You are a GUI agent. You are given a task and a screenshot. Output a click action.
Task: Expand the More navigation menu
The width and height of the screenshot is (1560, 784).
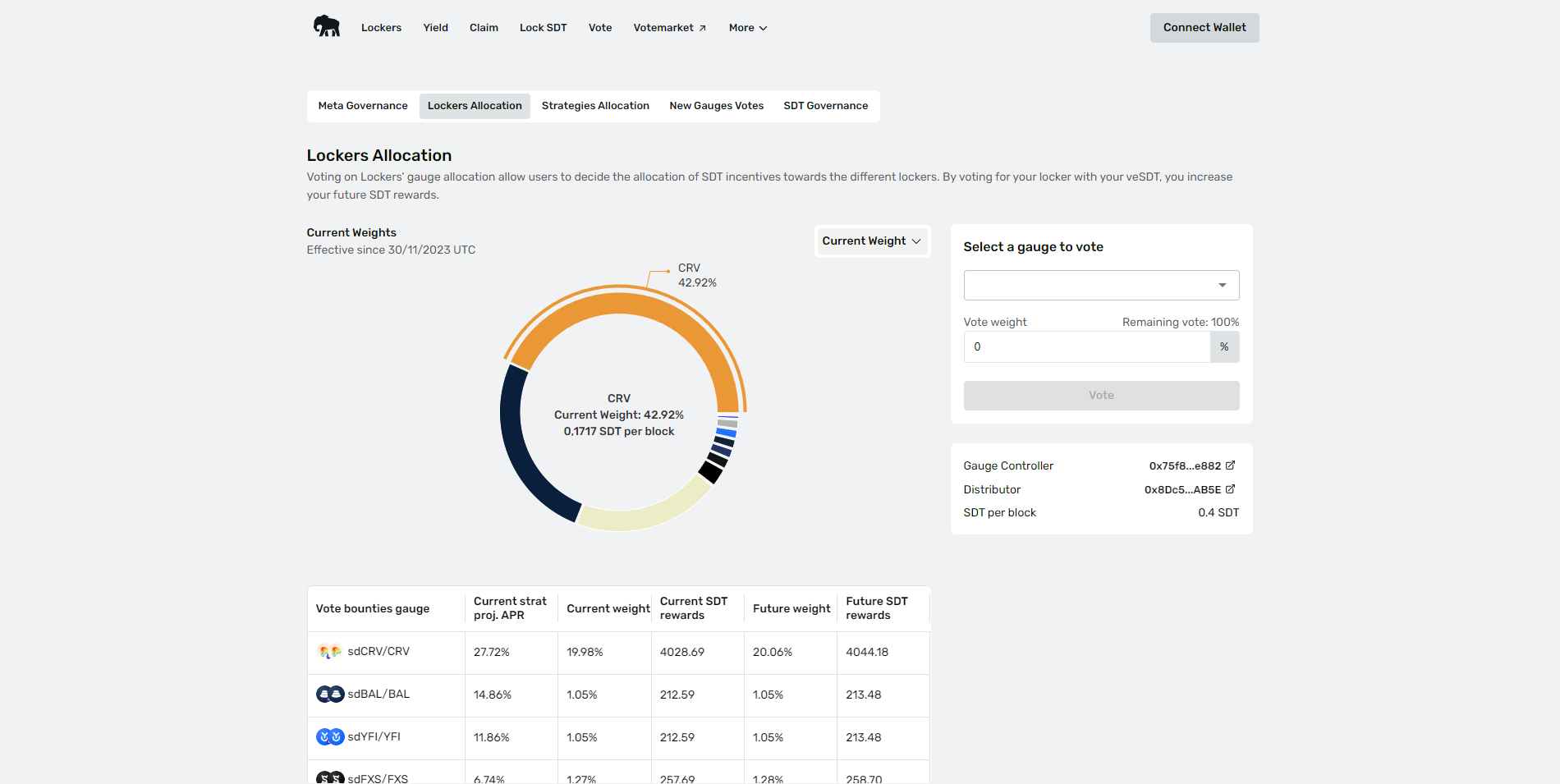click(747, 28)
